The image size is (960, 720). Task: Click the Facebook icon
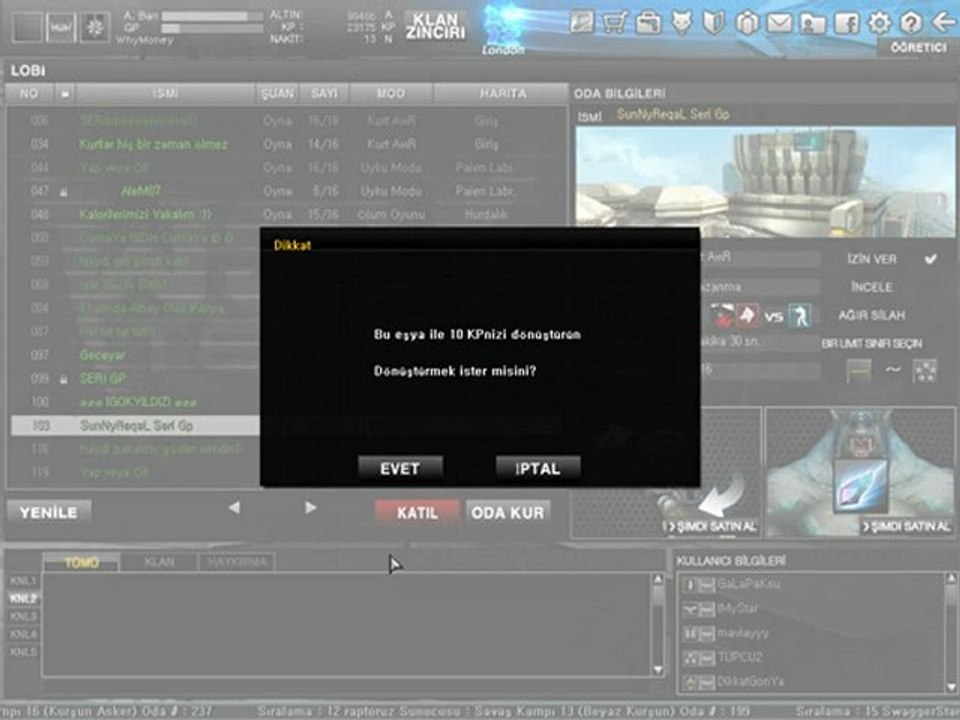point(846,23)
